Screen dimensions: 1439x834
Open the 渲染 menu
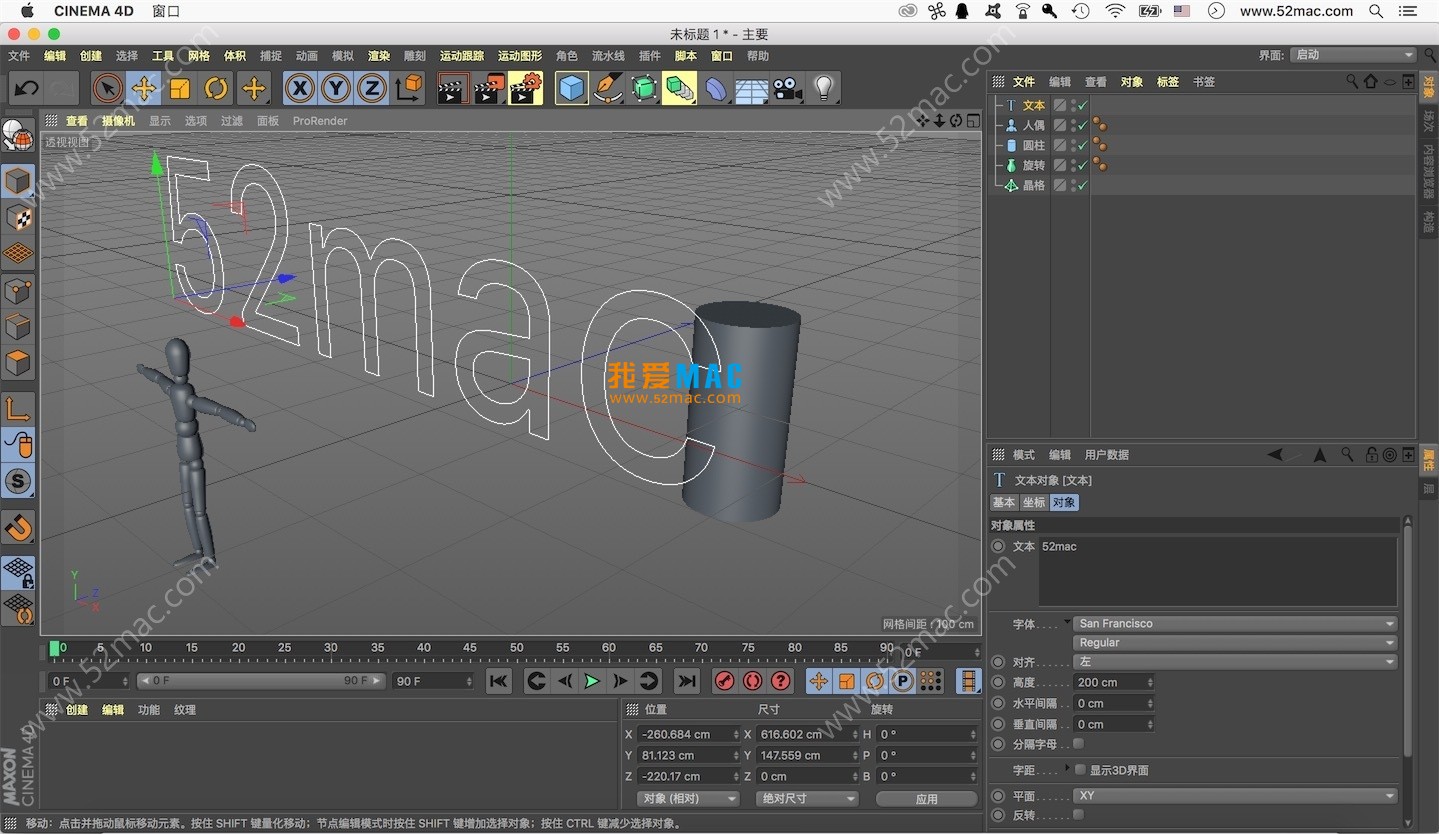(378, 56)
